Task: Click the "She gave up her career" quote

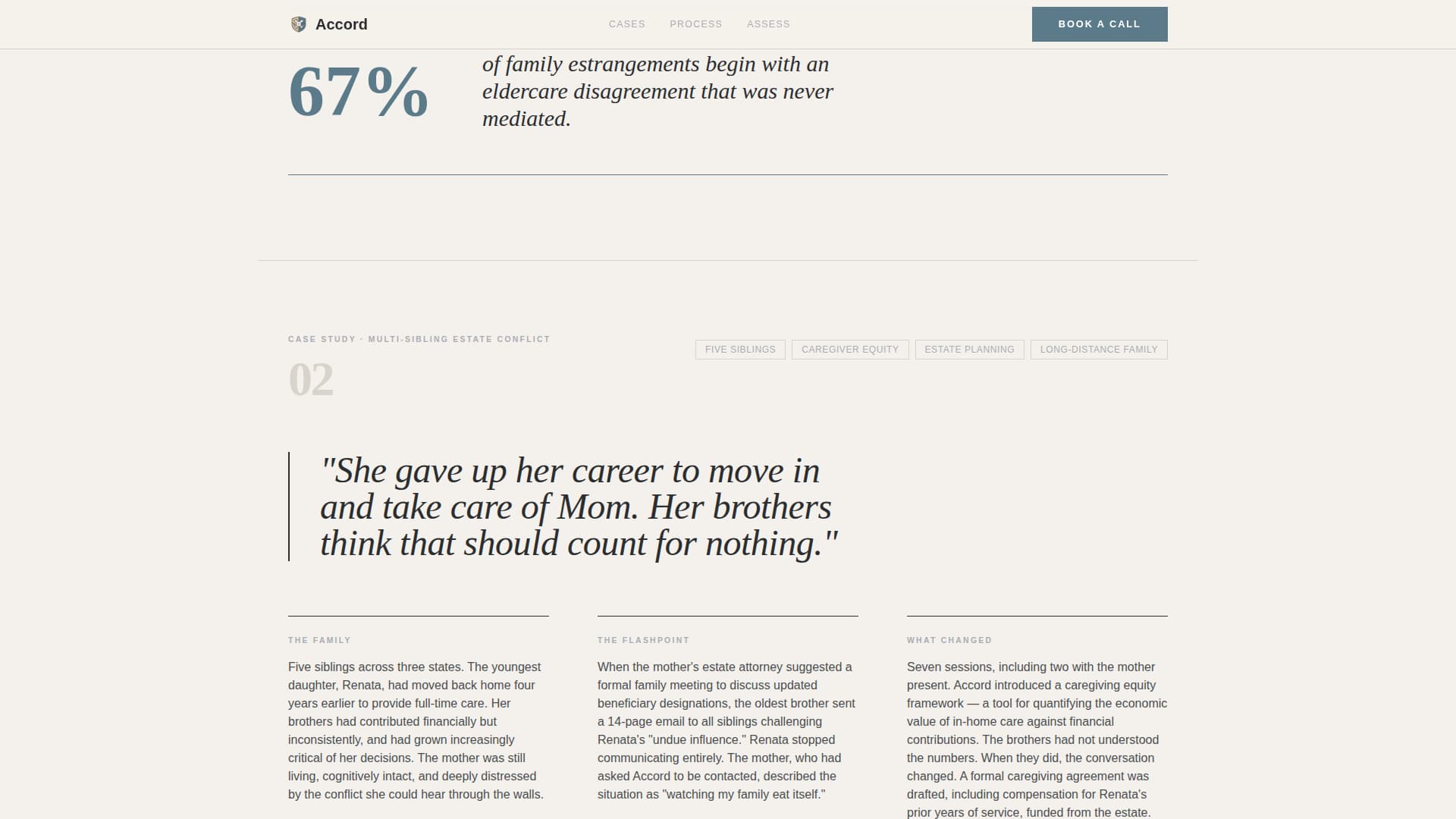Action: click(579, 507)
